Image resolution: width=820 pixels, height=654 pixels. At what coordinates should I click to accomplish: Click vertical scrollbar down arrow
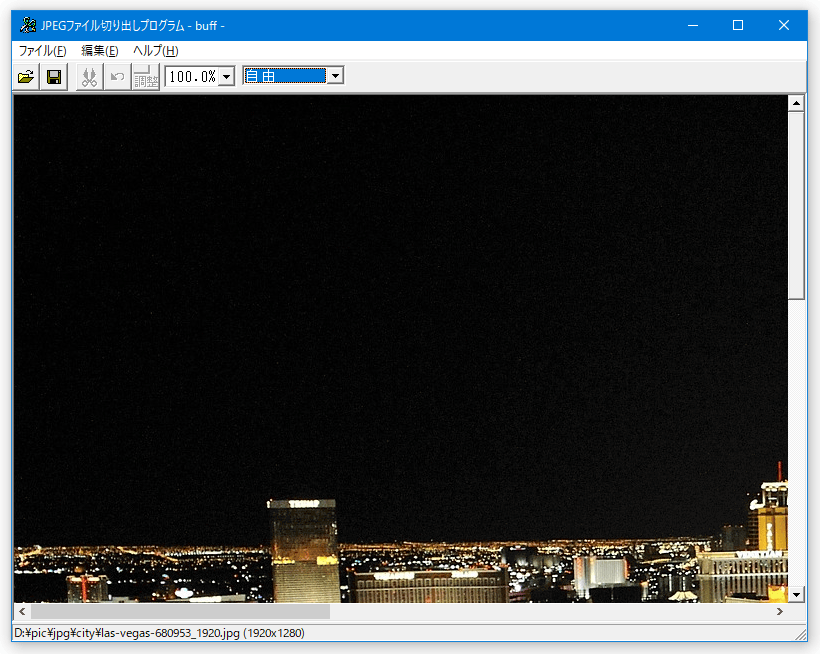(796, 594)
